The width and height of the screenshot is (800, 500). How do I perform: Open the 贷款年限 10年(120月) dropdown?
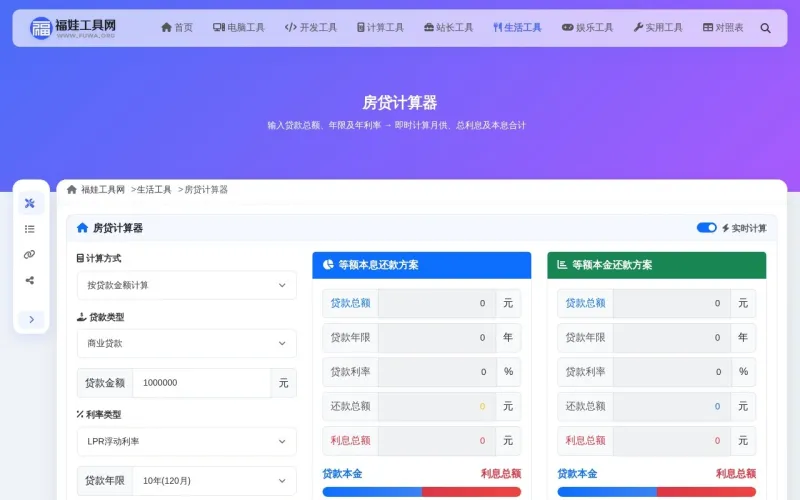tap(214, 481)
